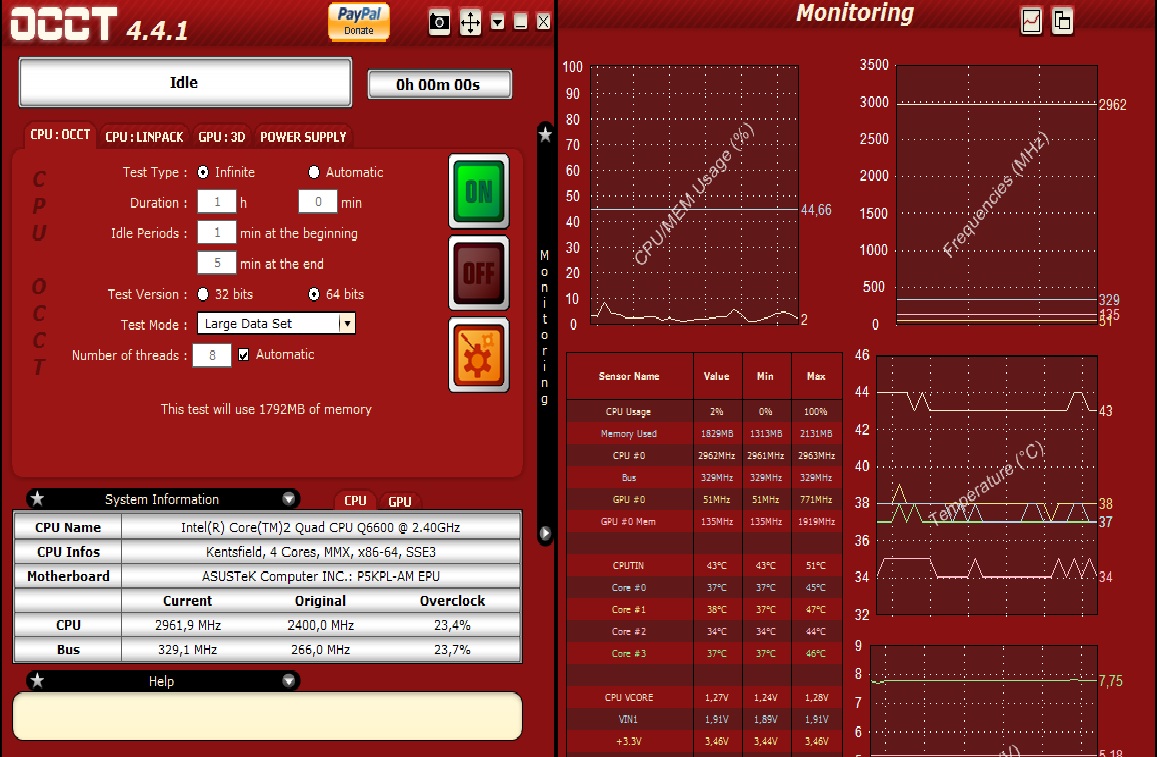This screenshot has height=757, width=1157.
Task: Expand the System Information dropdown arrow
Action: coord(289,499)
